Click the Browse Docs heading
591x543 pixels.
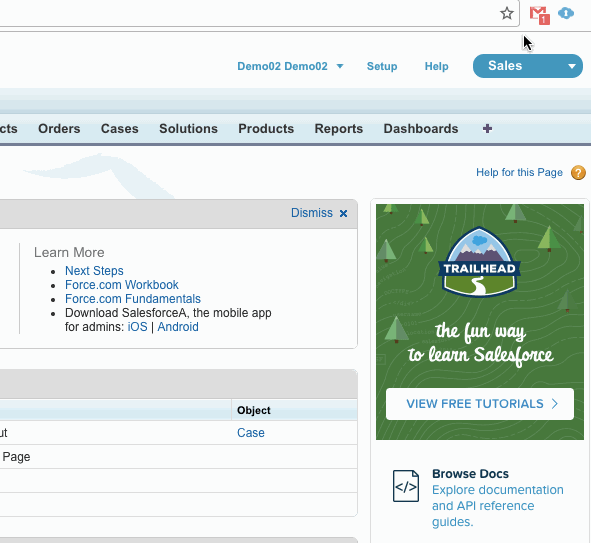click(x=470, y=474)
